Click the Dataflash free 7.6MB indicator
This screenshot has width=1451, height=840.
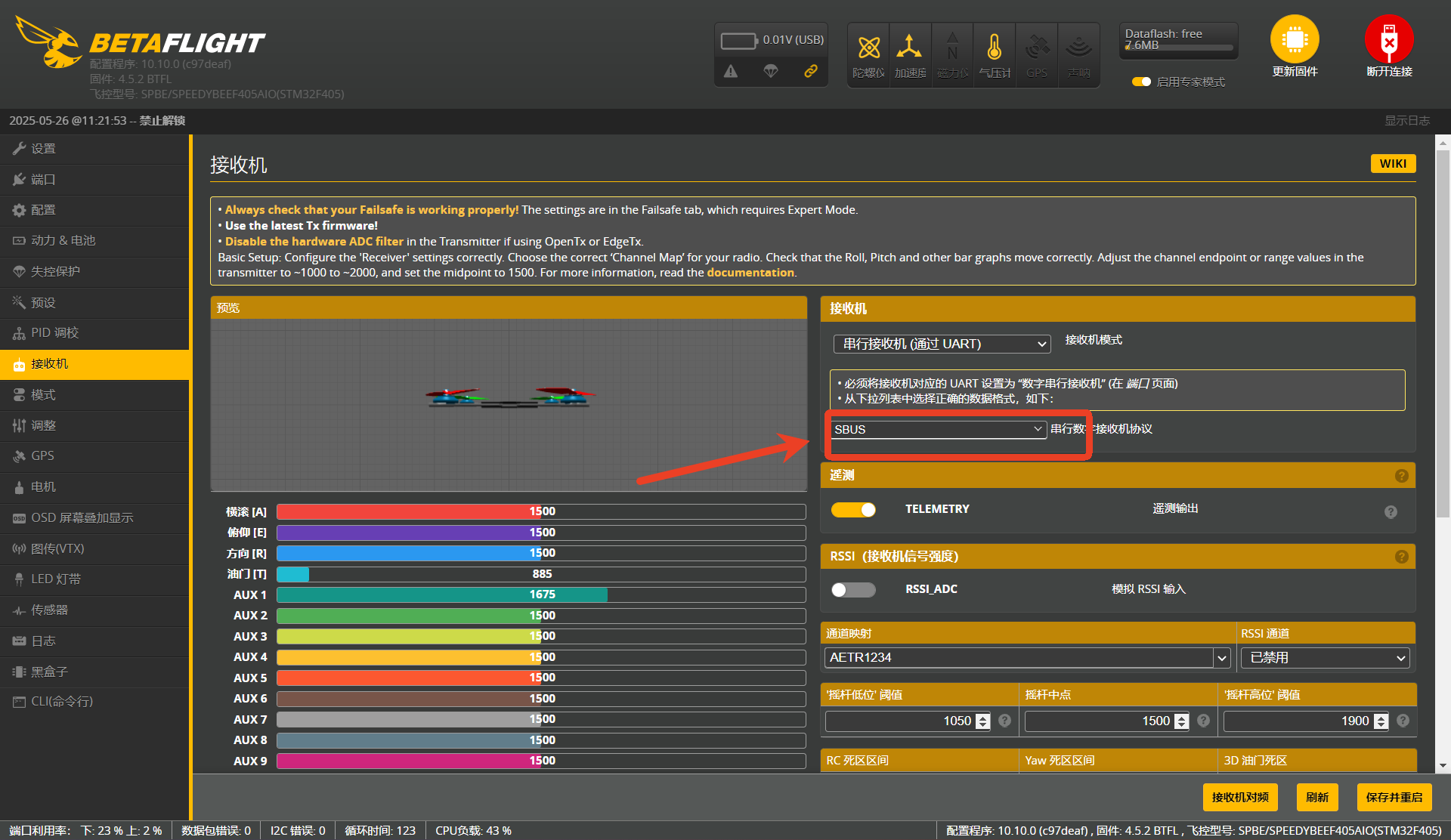pyautogui.click(x=1178, y=40)
